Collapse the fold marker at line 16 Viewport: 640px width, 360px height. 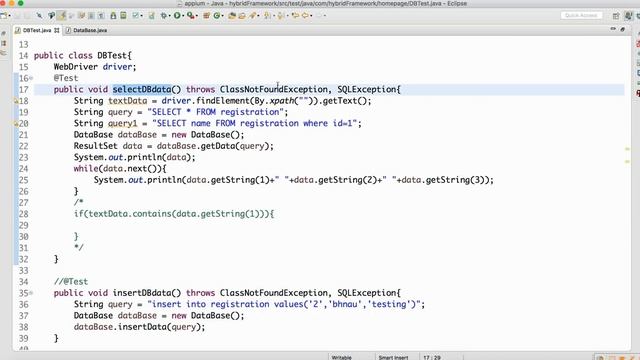point(31,78)
